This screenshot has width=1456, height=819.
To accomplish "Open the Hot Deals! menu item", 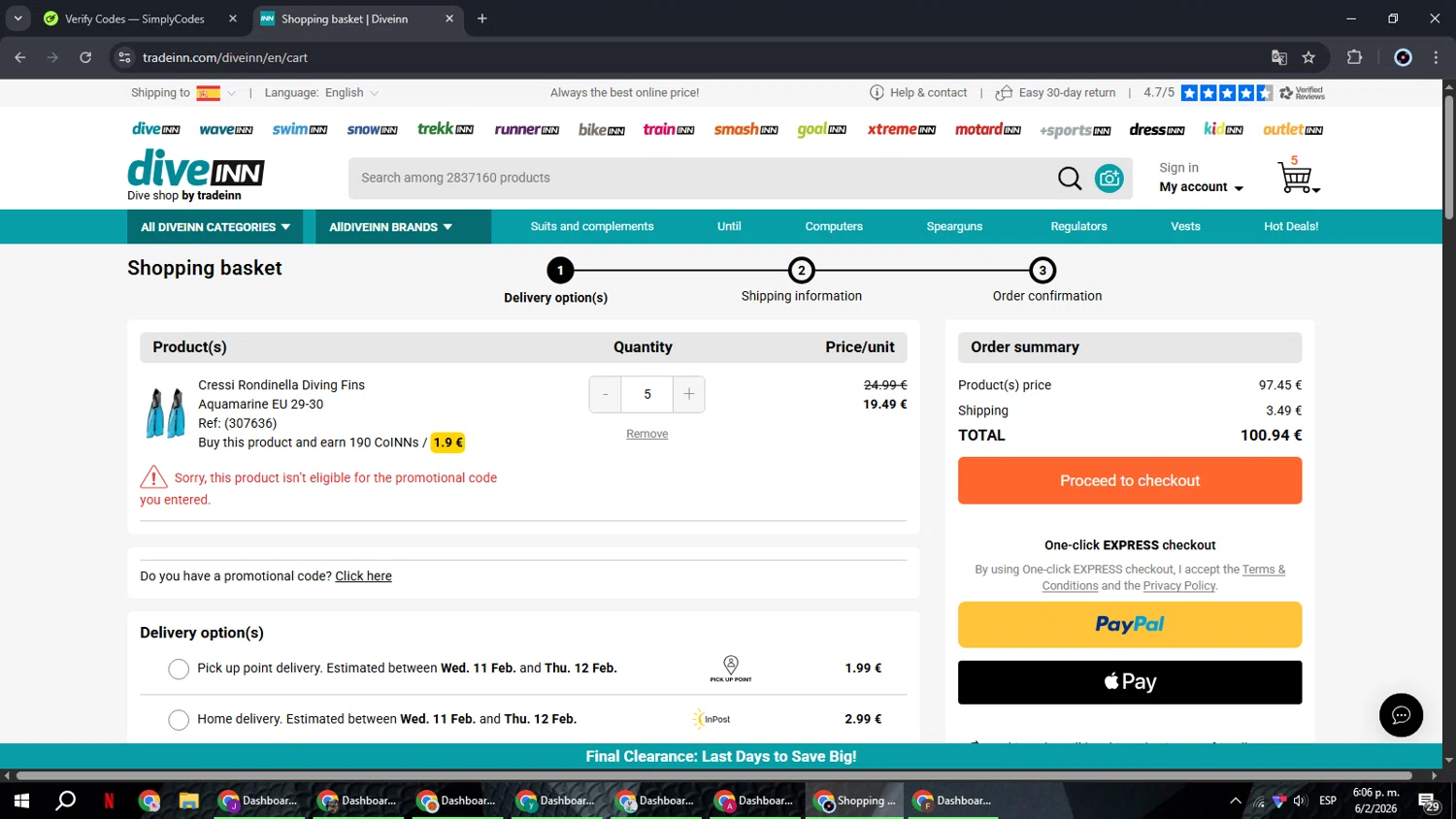I will click(x=1291, y=226).
